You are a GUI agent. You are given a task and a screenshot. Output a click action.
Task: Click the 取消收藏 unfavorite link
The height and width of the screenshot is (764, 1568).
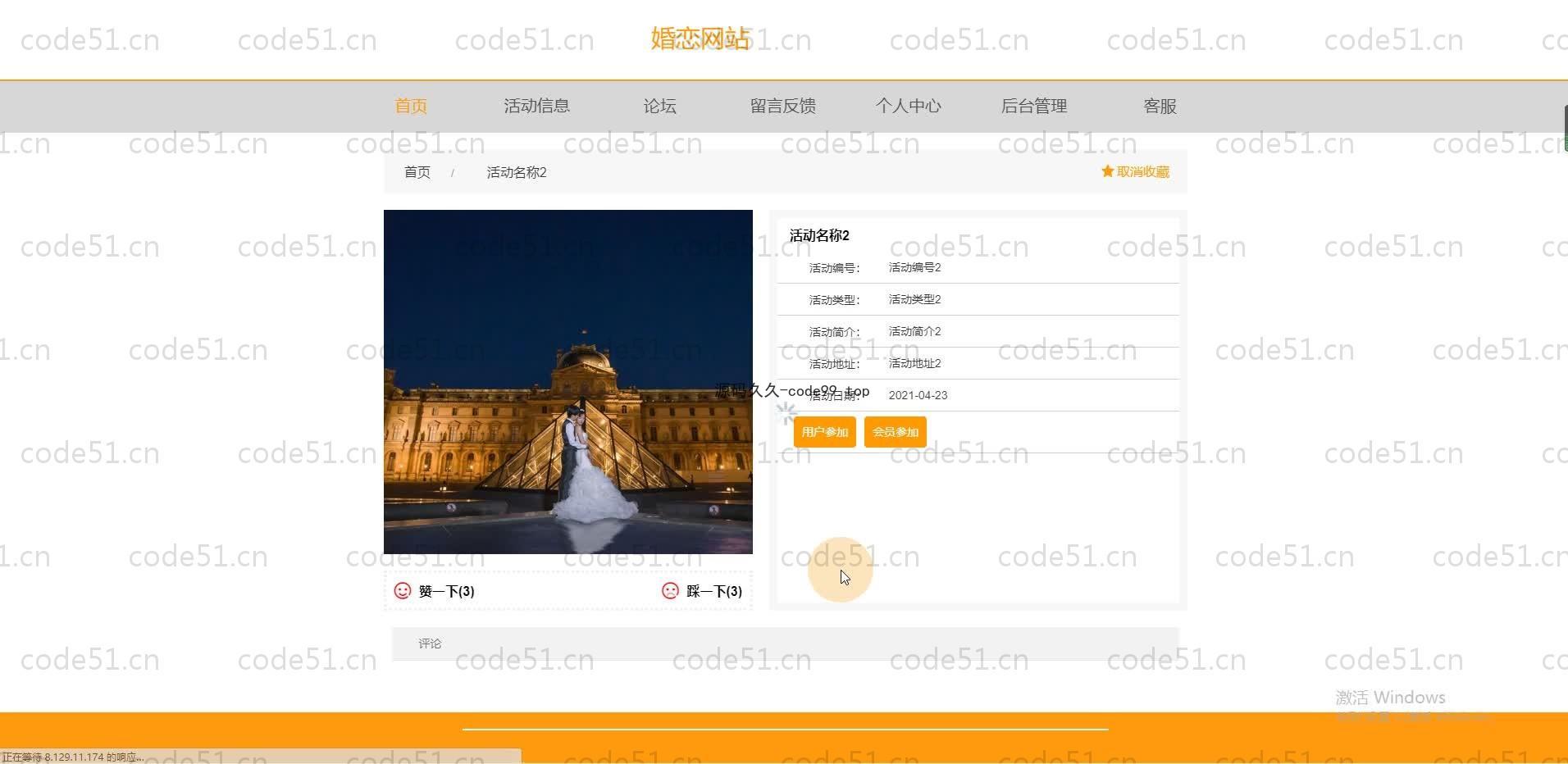pos(1143,171)
